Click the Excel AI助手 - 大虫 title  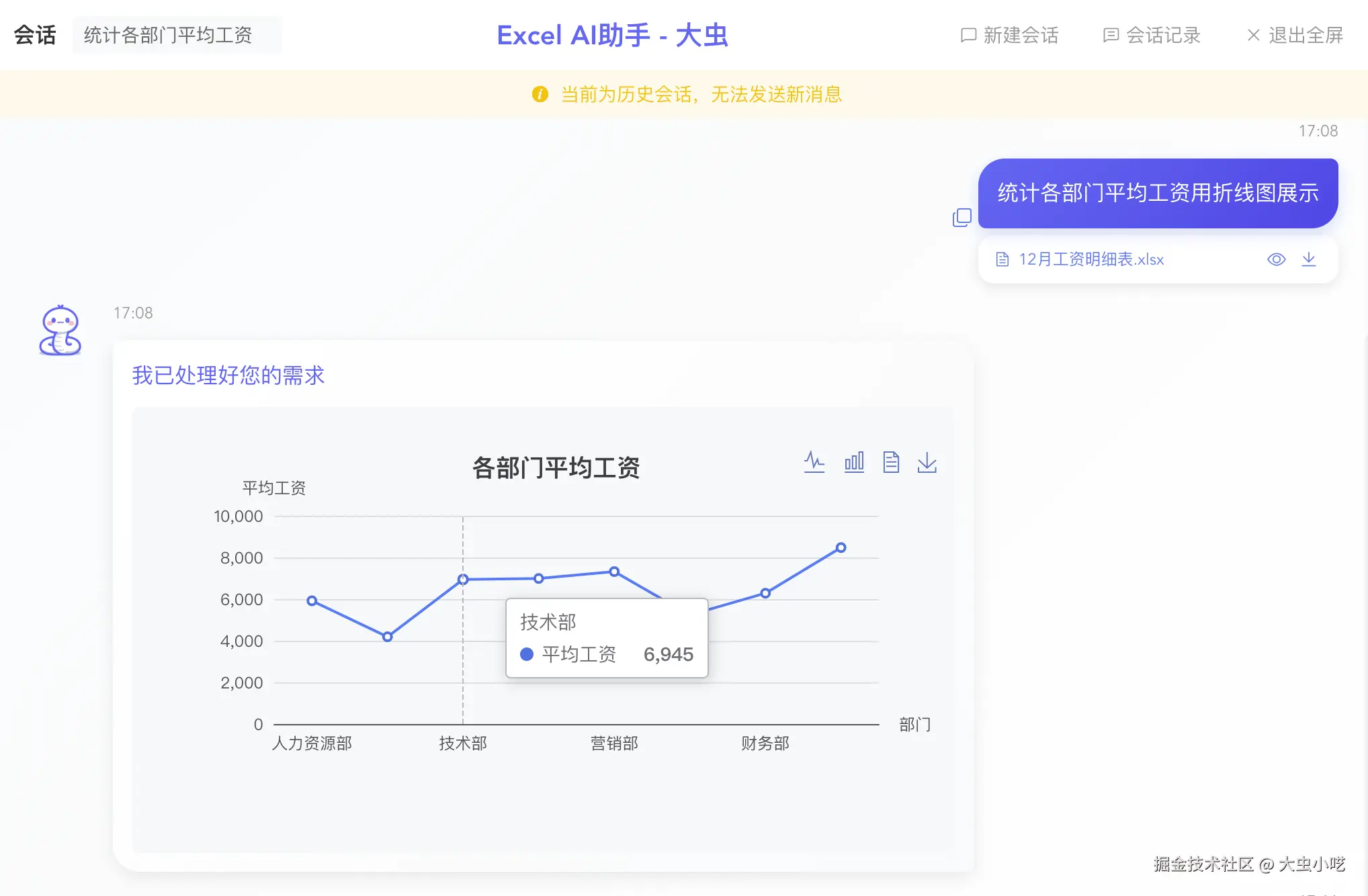coord(612,35)
